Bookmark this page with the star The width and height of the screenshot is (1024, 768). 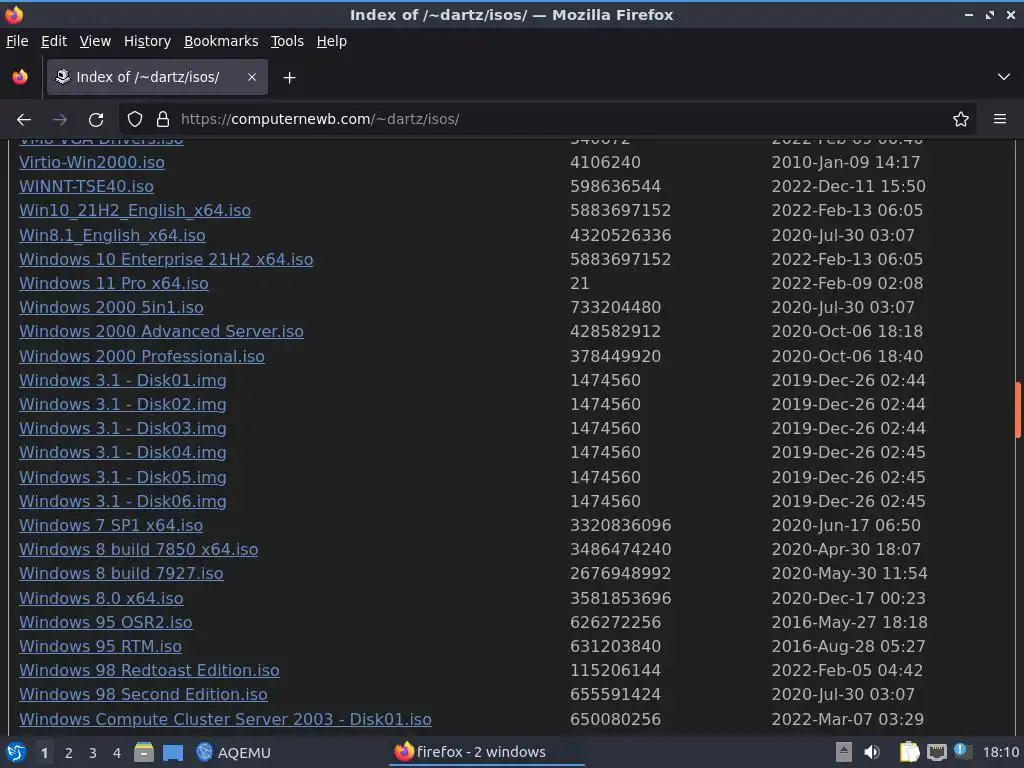(961, 120)
